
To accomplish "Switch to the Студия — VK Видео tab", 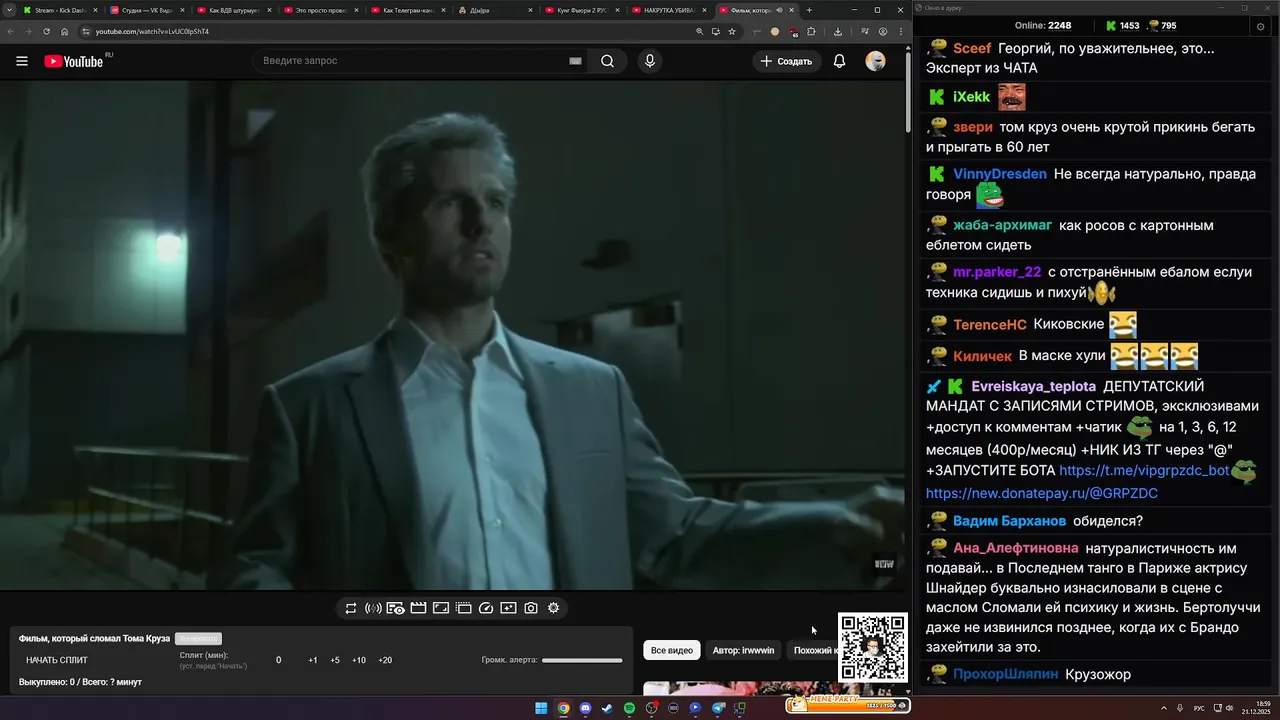I will pyautogui.click(x=145, y=10).
